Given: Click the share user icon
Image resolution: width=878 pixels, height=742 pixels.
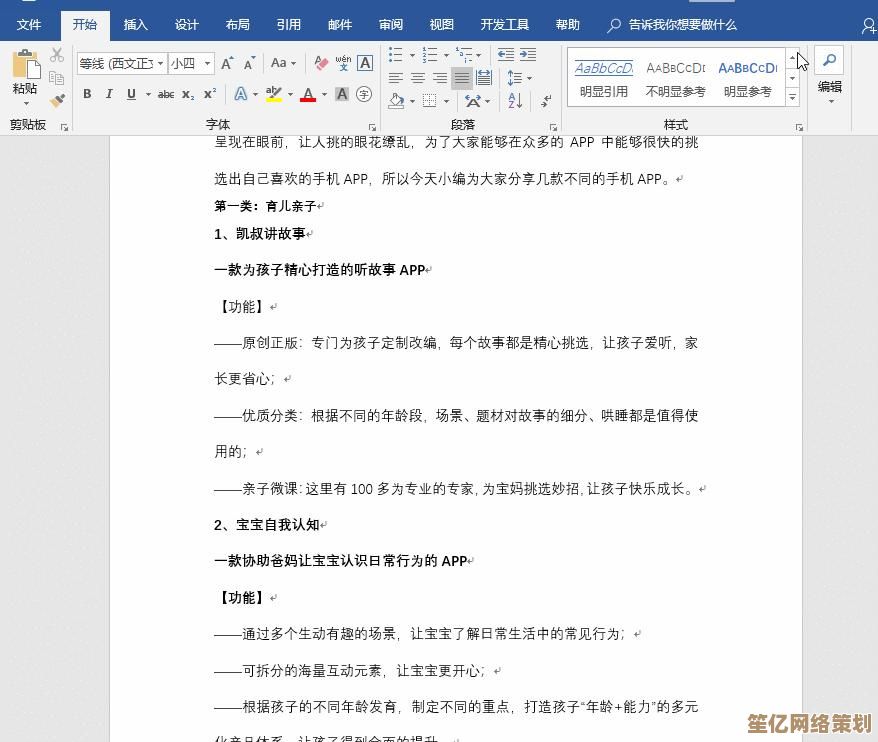Looking at the screenshot, I should [868, 25].
